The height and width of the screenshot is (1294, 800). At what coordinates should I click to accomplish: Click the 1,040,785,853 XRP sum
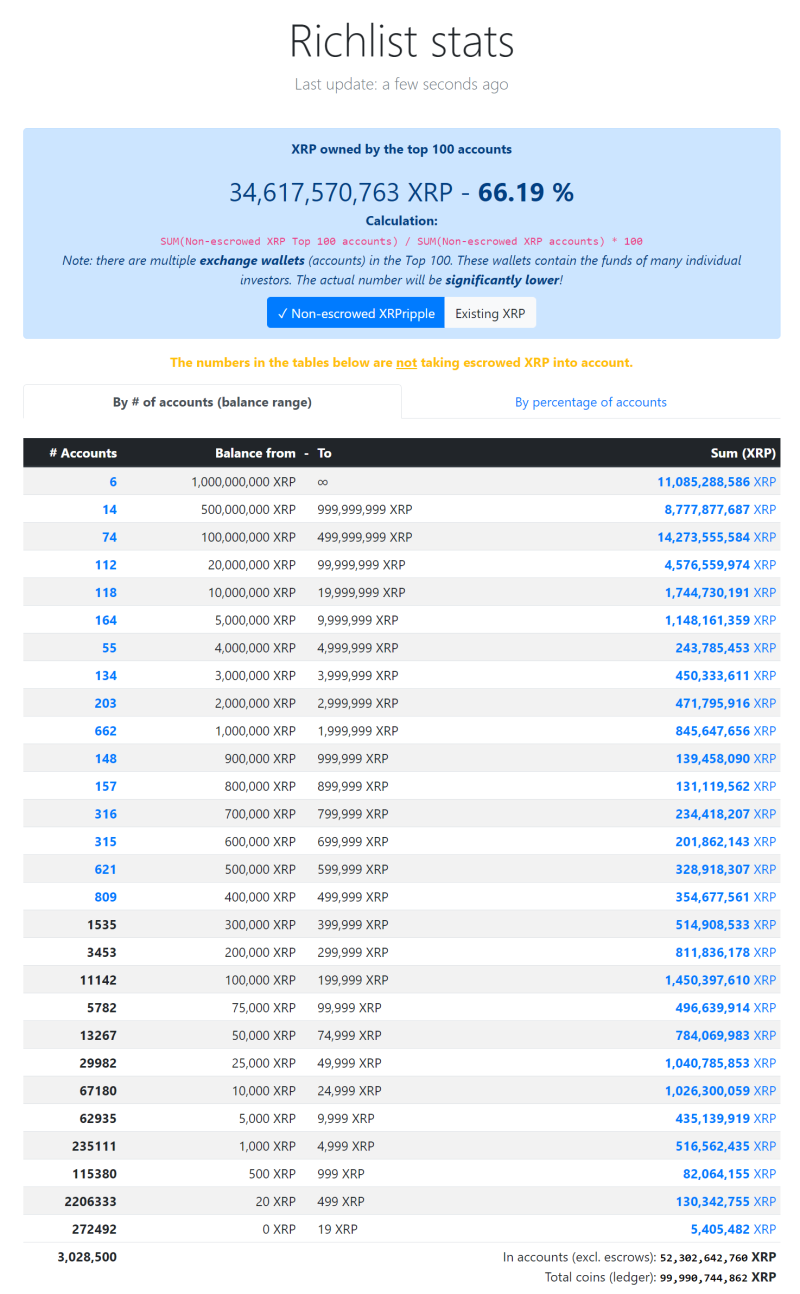point(720,1063)
